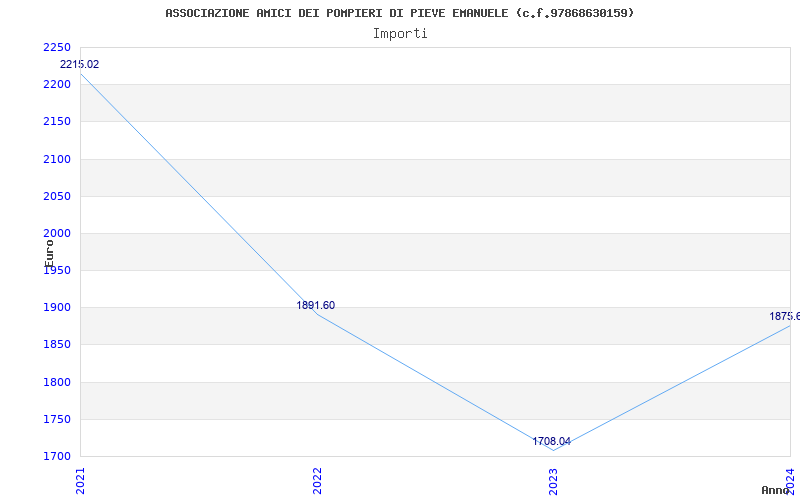The width and height of the screenshot is (800, 500).
Task: Click the 2023 x-axis label
Action: [554, 481]
